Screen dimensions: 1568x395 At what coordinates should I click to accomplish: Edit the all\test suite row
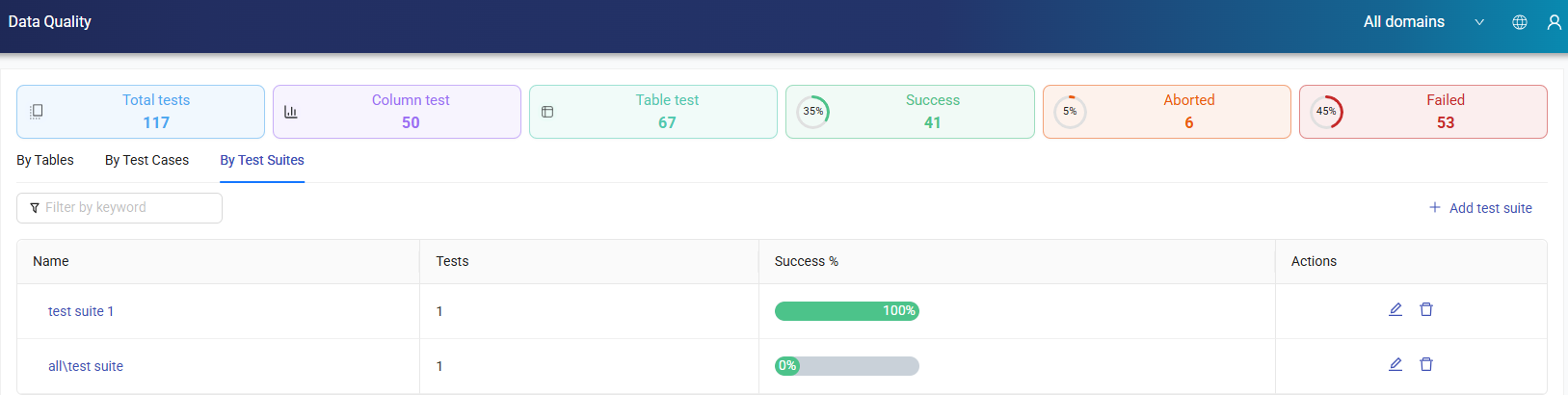pyautogui.click(x=1395, y=364)
